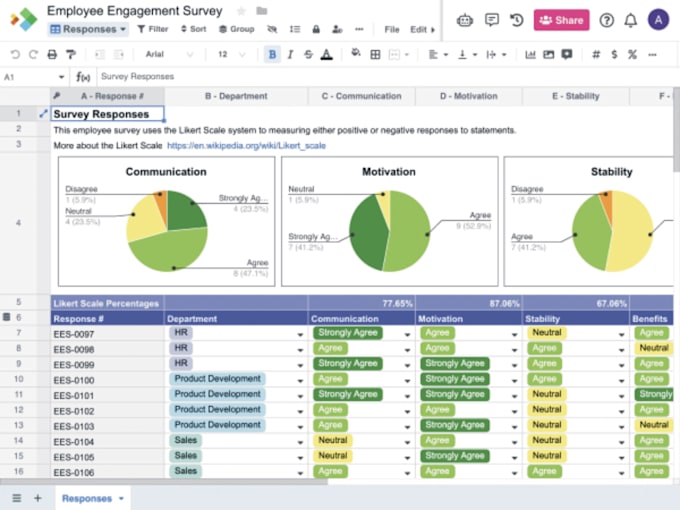Open the notifications bell

tap(631, 20)
